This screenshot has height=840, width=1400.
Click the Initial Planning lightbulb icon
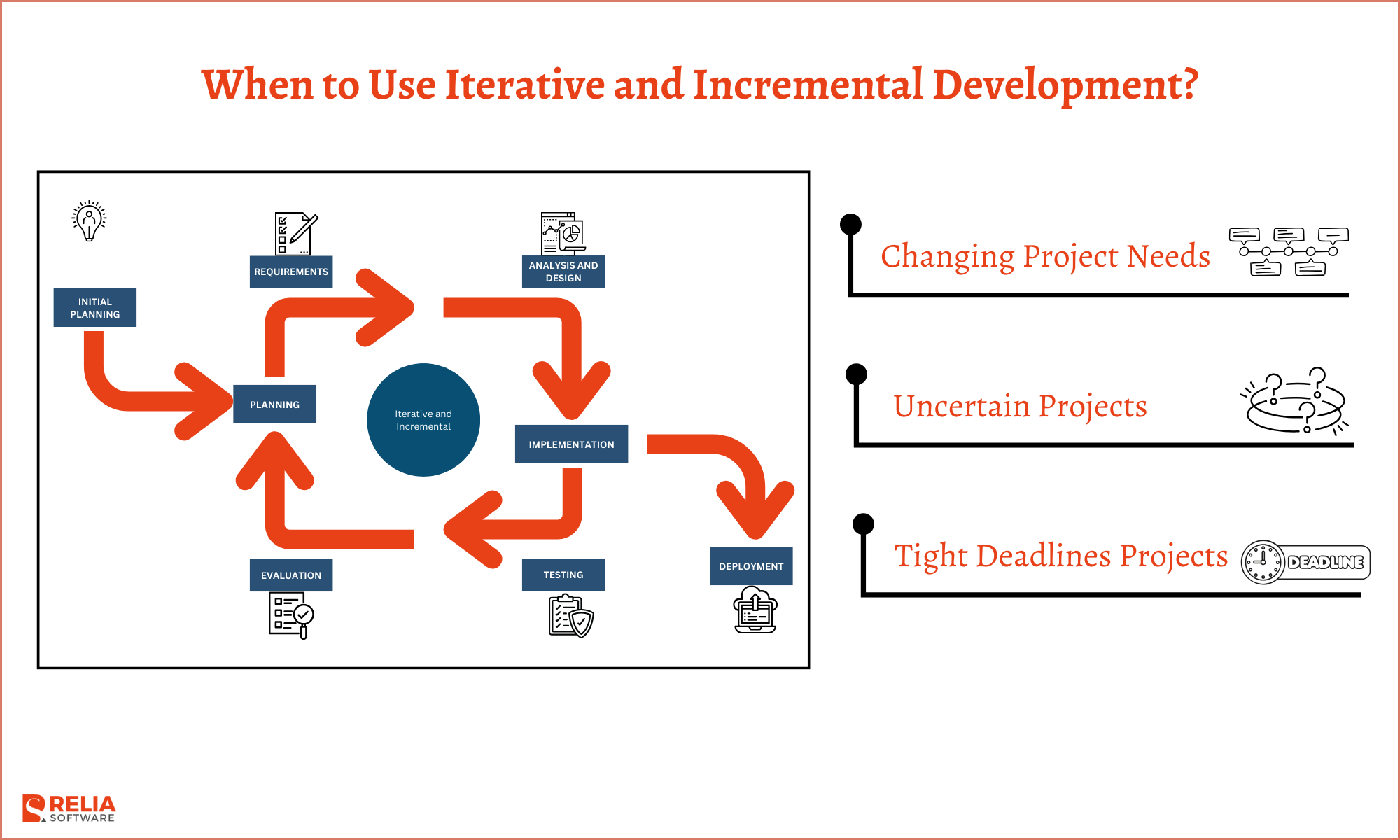89,221
